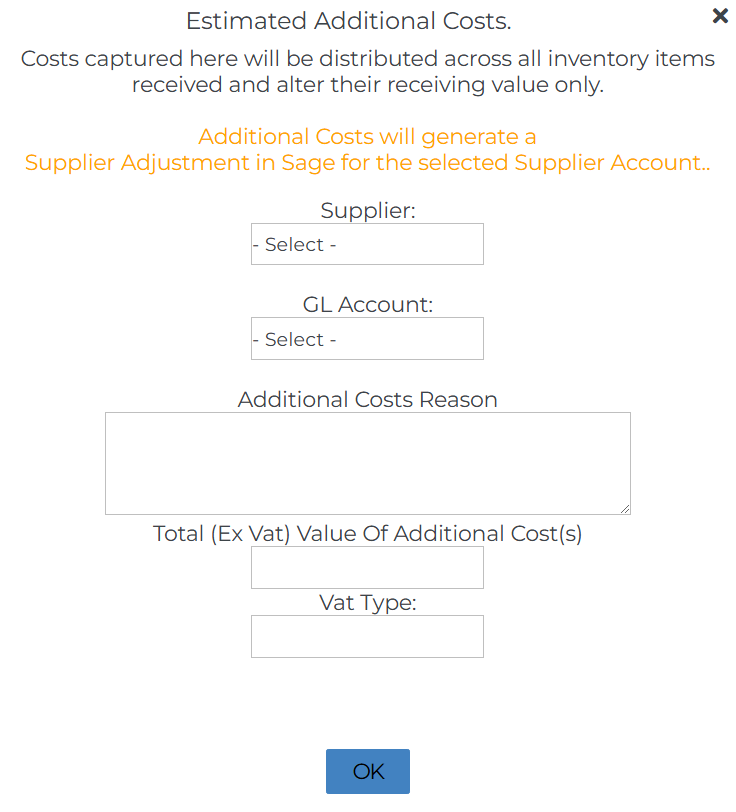Image resolution: width=736 pixels, height=812 pixels.
Task: Click the 'Total (Ex Vat) Value' label
Action: pos(367,534)
